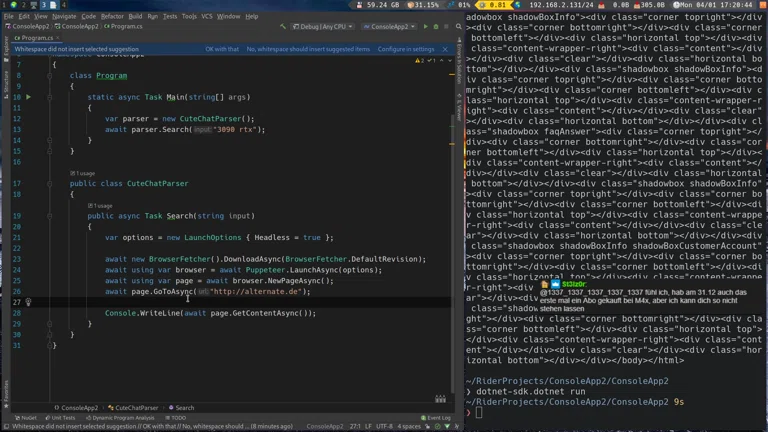Click the run gutter arrow beside Main

coord(28,97)
